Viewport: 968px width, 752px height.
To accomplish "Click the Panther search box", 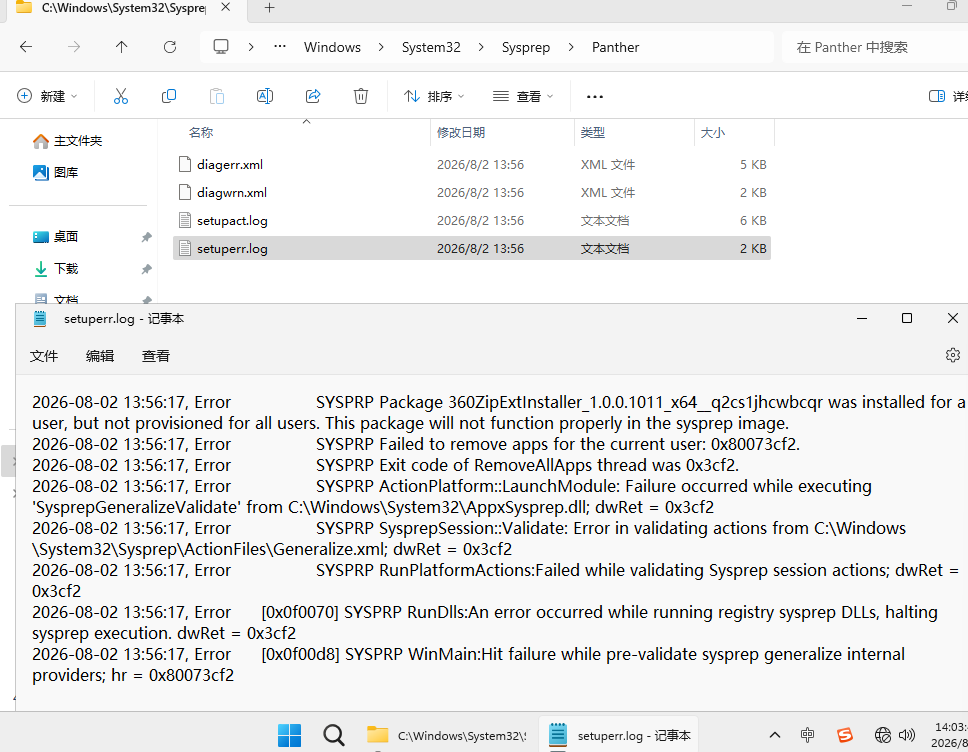I will click(875, 47).
